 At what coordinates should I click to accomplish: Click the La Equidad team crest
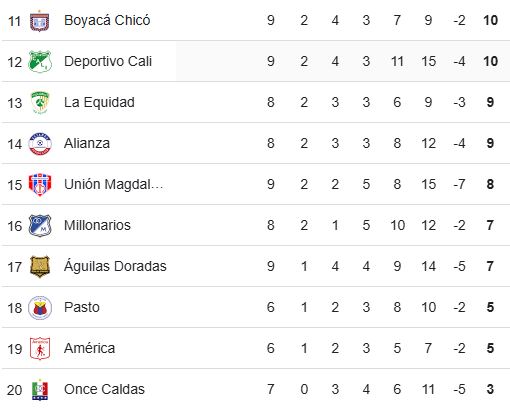(40, 103)
